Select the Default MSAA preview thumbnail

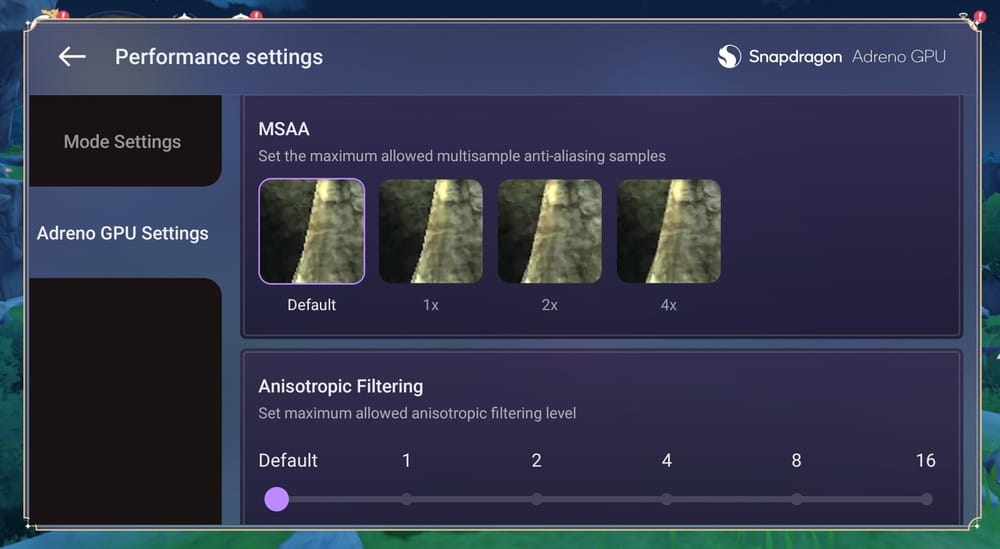[311, 231]
